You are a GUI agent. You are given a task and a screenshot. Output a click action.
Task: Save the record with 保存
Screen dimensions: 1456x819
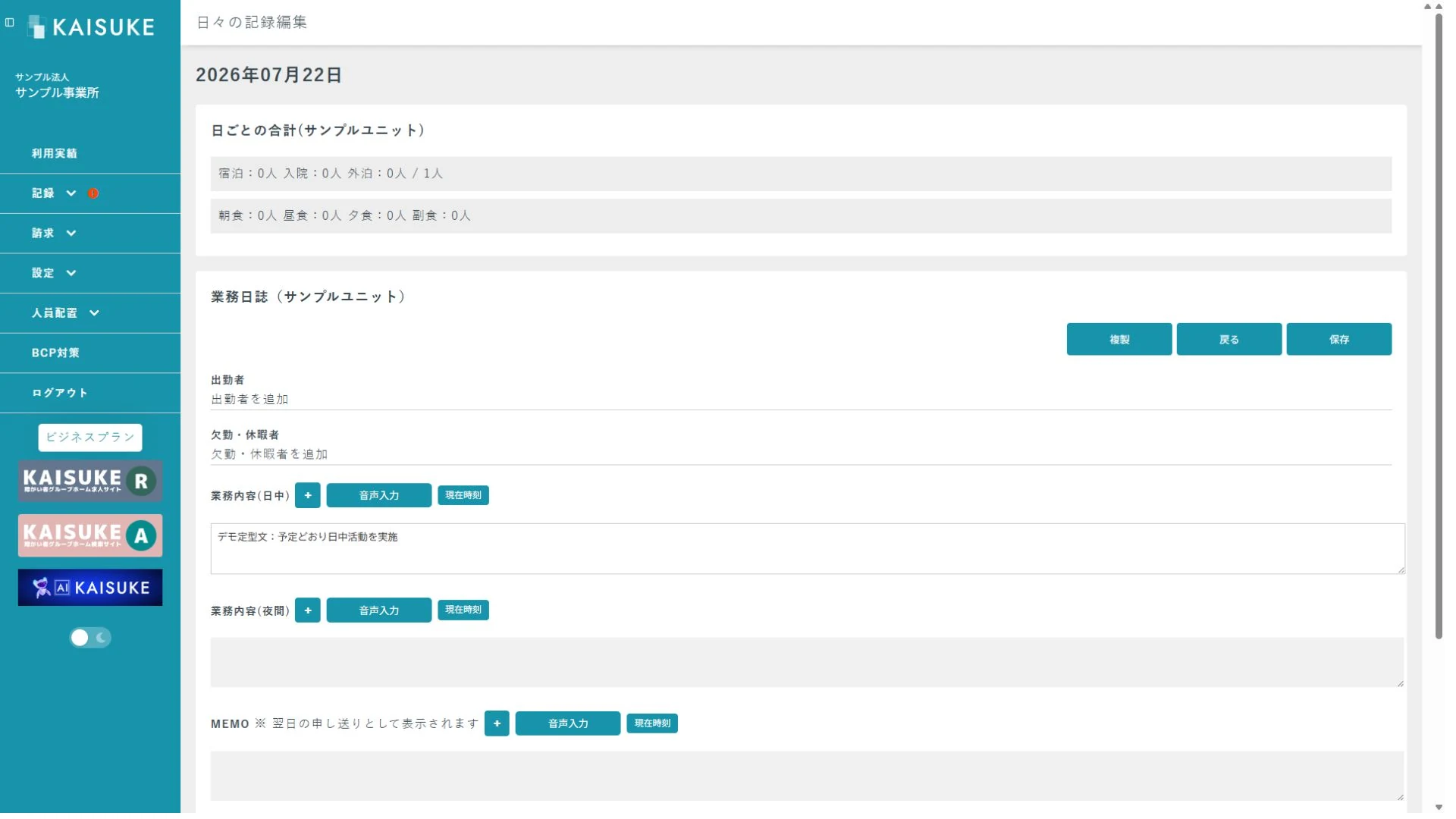coord(1339,339)
